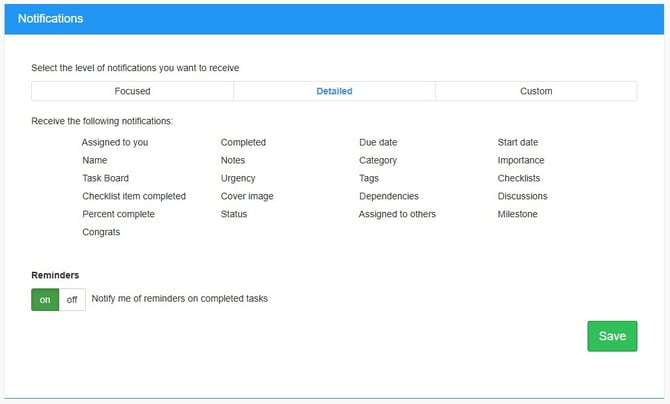670x404 pixels.
Task: Save the notification settings
Action: (611, 336)
